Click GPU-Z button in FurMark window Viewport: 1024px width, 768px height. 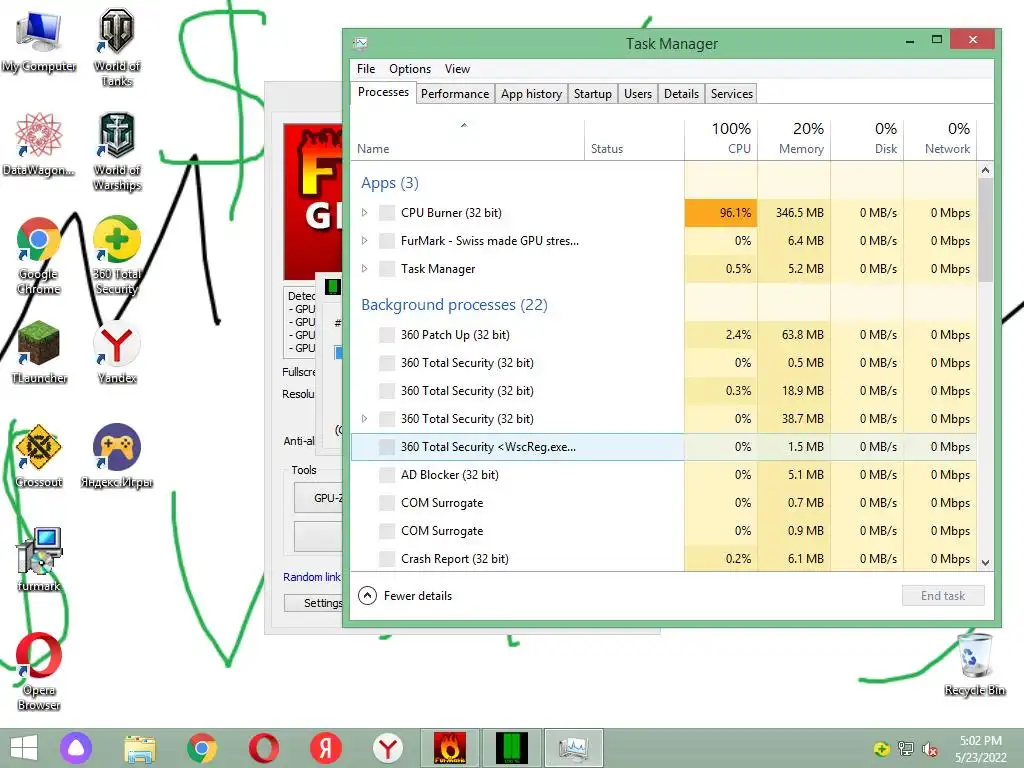pyautogui.click(x=319, y=498)
